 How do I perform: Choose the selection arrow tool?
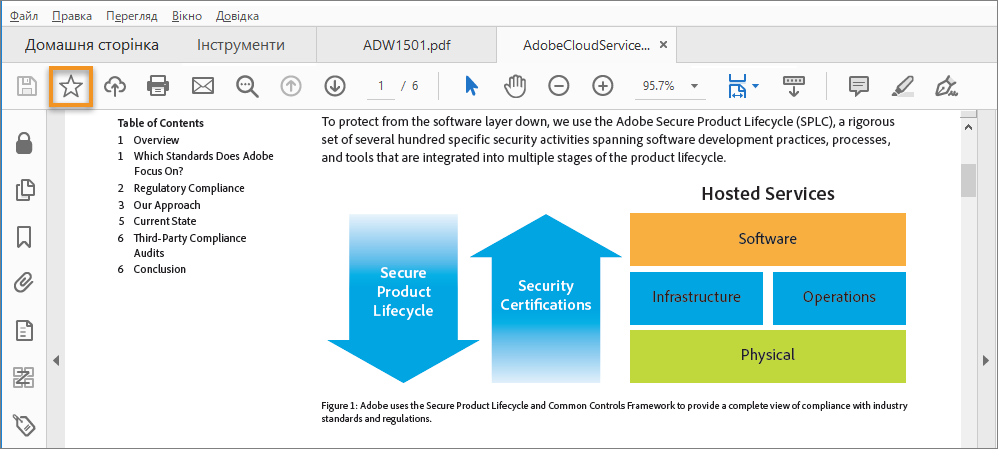coord(471,86)
